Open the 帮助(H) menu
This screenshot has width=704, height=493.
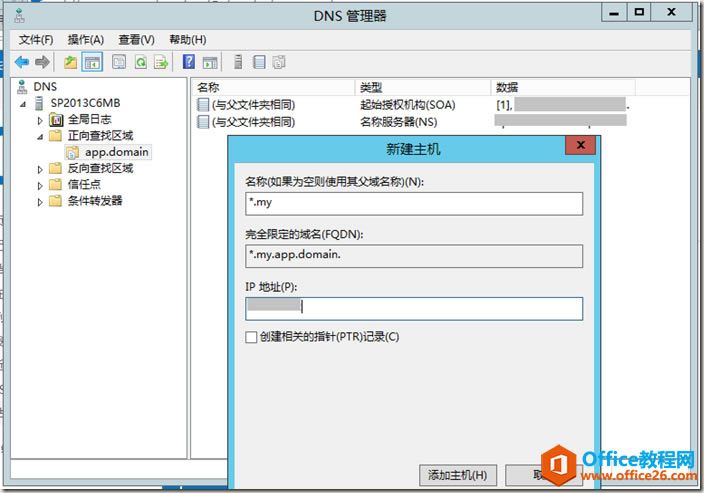(x=188, y=40)
